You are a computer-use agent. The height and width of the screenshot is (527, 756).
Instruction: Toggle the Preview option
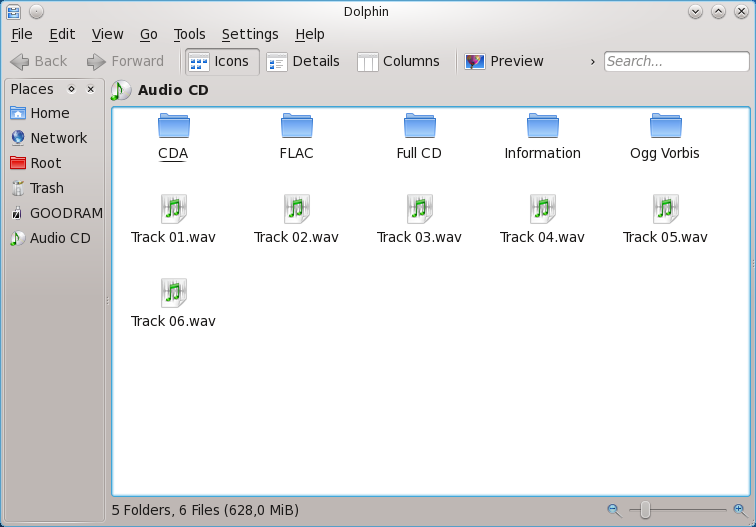pyautogui.click(x=504, y=62)
